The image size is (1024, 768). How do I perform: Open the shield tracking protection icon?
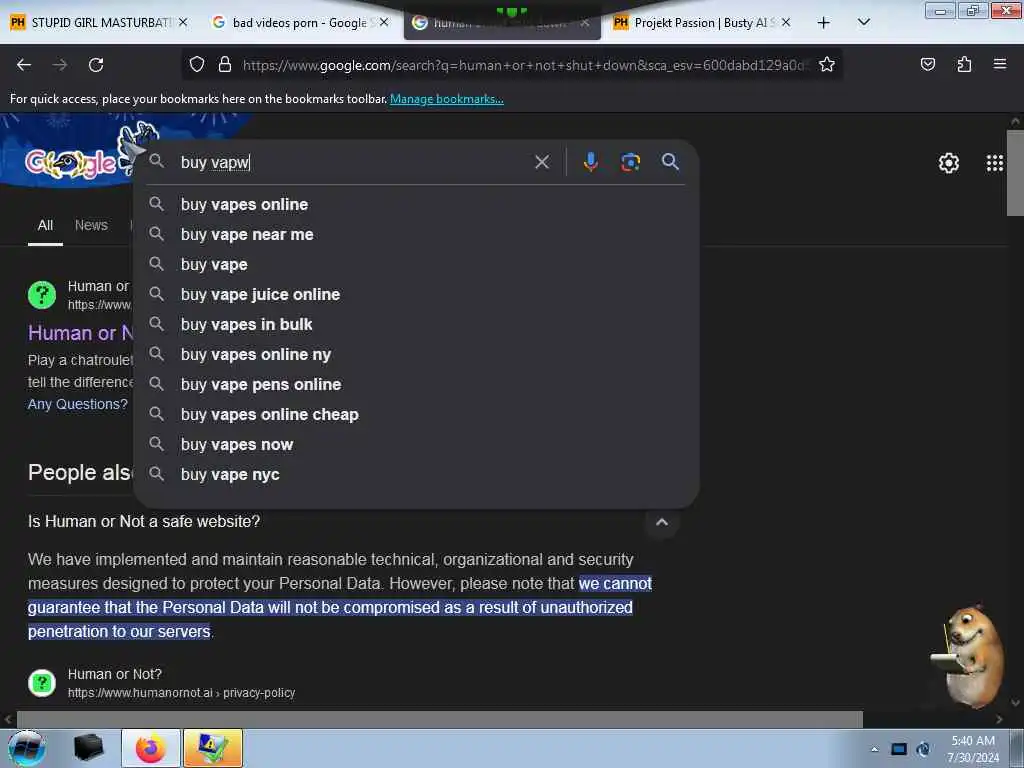pyautogui.click(x=197, y=64)
